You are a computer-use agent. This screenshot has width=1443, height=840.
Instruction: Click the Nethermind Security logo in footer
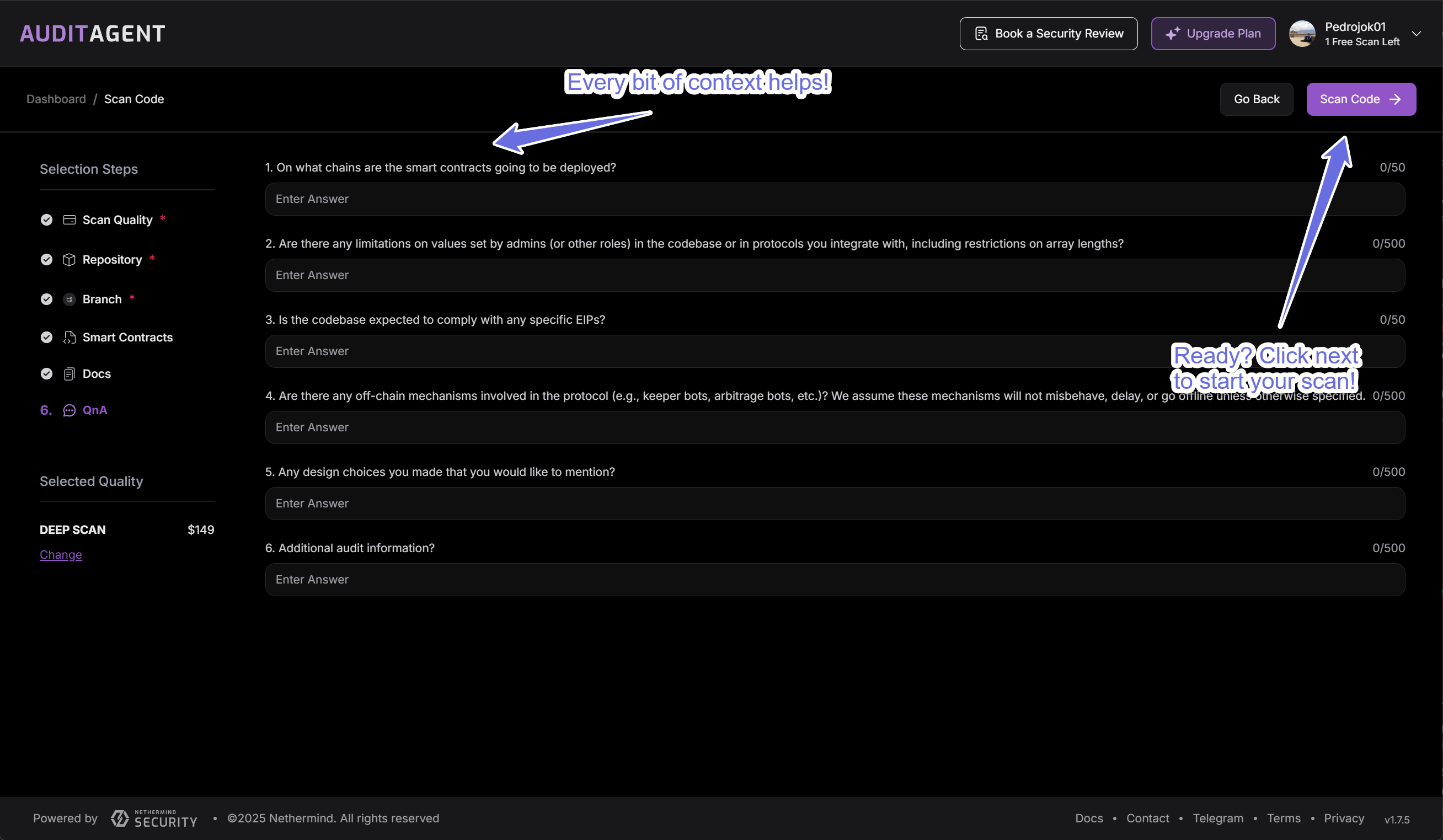[x=154, y=818]
